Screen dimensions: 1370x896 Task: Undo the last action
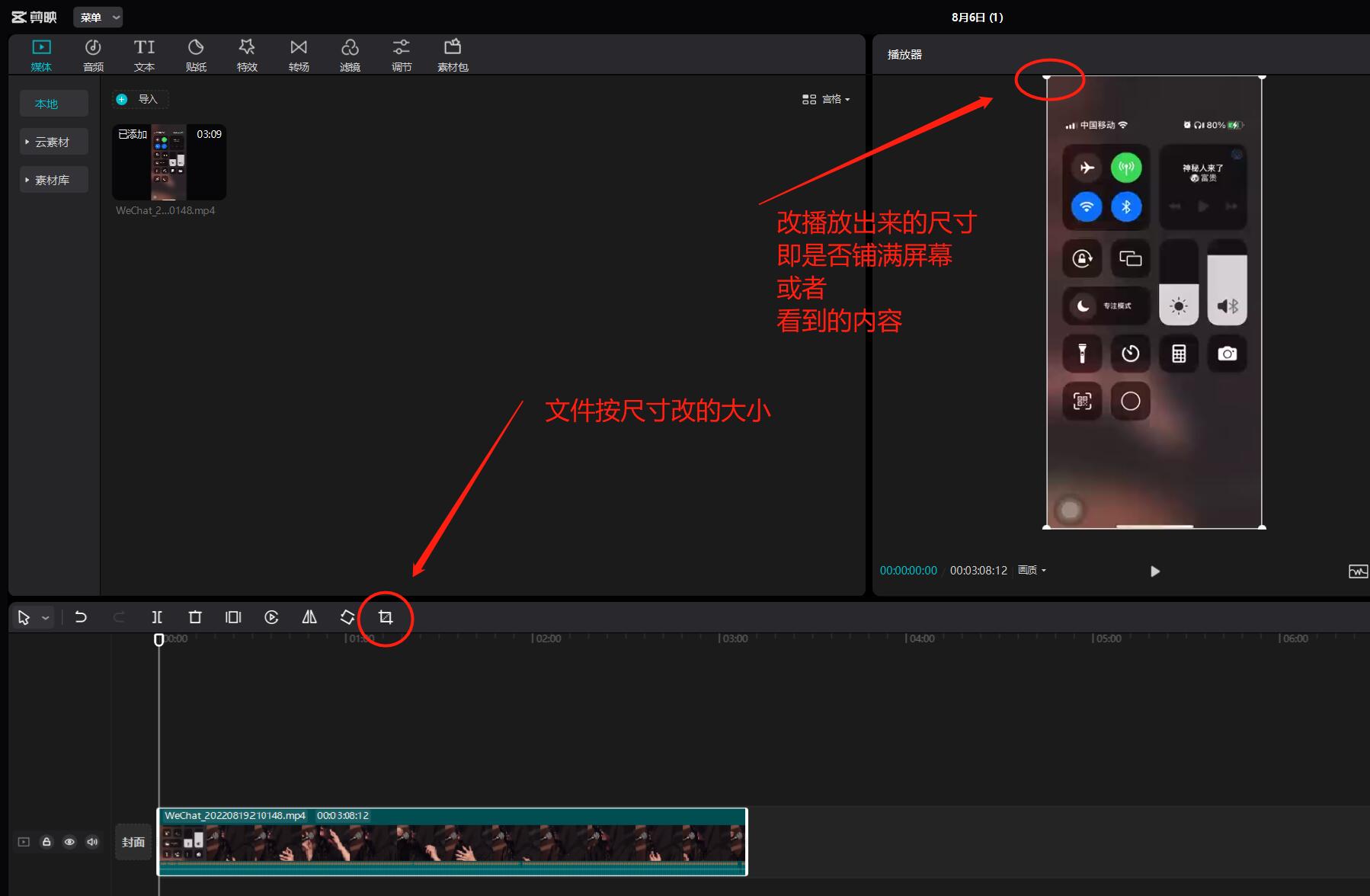click(x=81, y=617)
